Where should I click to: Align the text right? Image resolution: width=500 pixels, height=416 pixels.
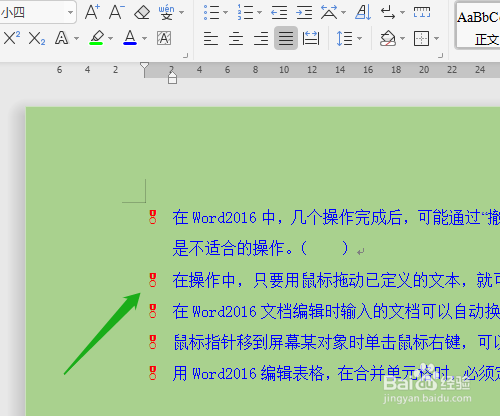[261, 38]
